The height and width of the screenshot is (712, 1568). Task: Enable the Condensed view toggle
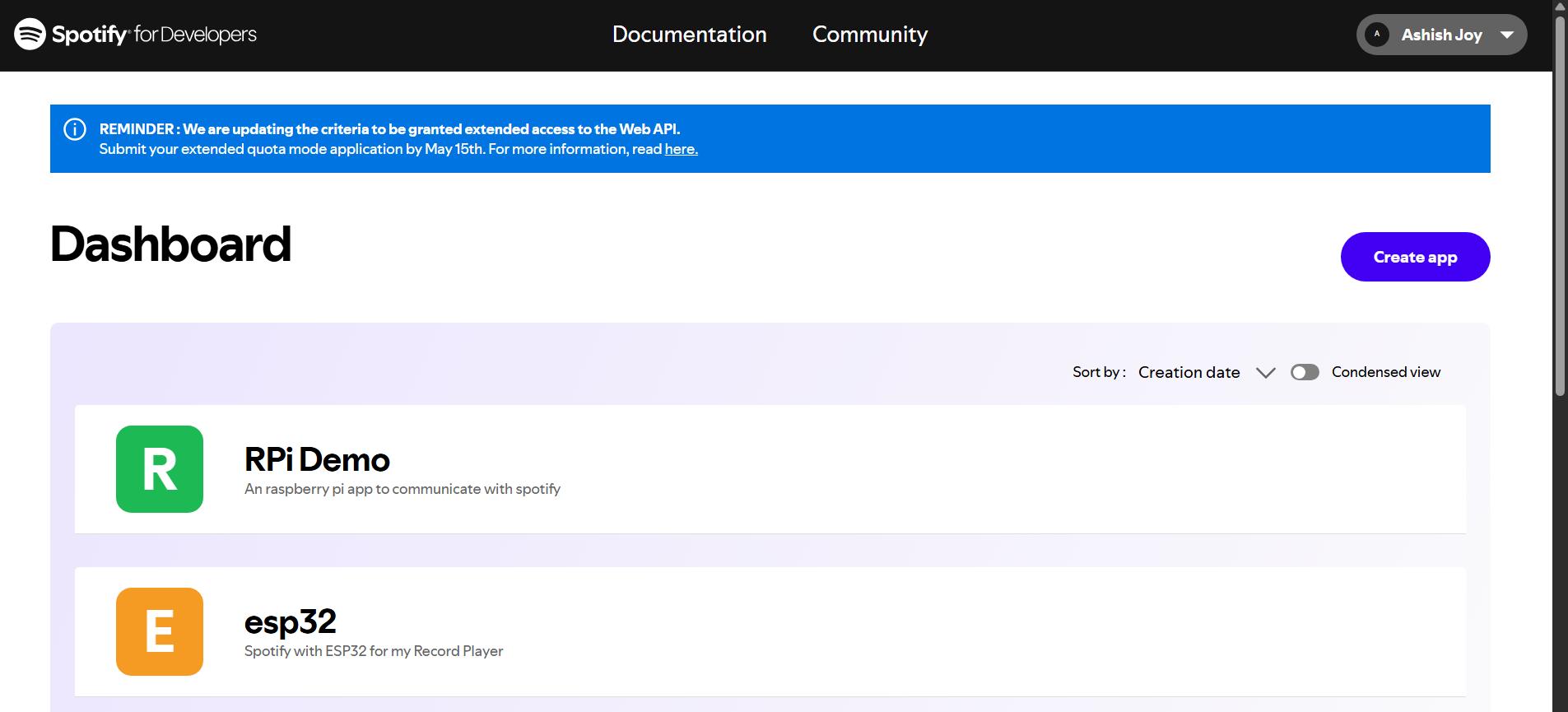(x=1305, y=372)
